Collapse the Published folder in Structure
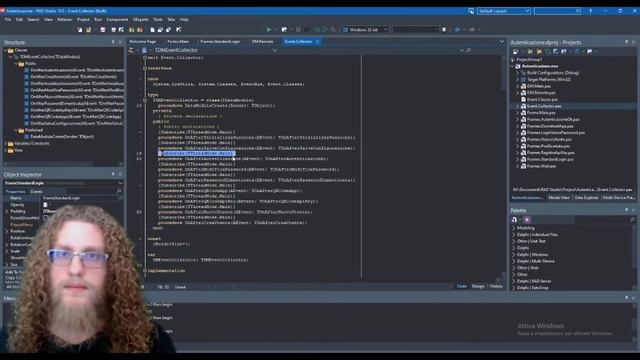The image size is (640, 360). 16,130
